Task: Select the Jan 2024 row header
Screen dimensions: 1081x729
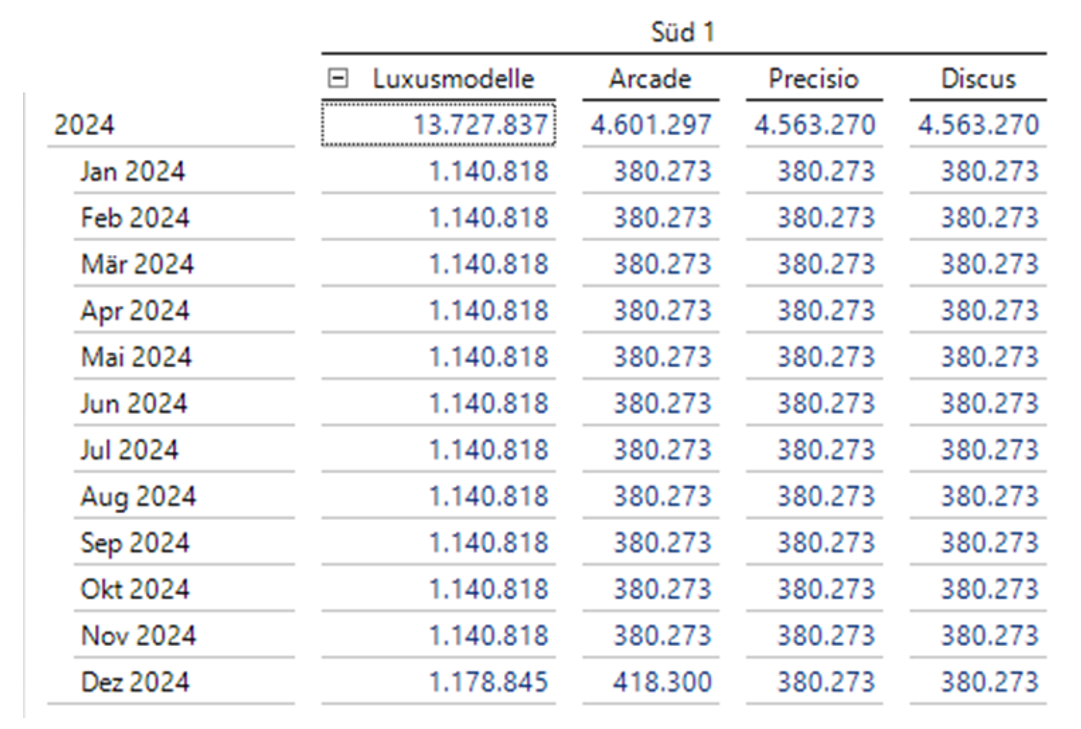Action: pyautogui.click(x=132, y=172)
